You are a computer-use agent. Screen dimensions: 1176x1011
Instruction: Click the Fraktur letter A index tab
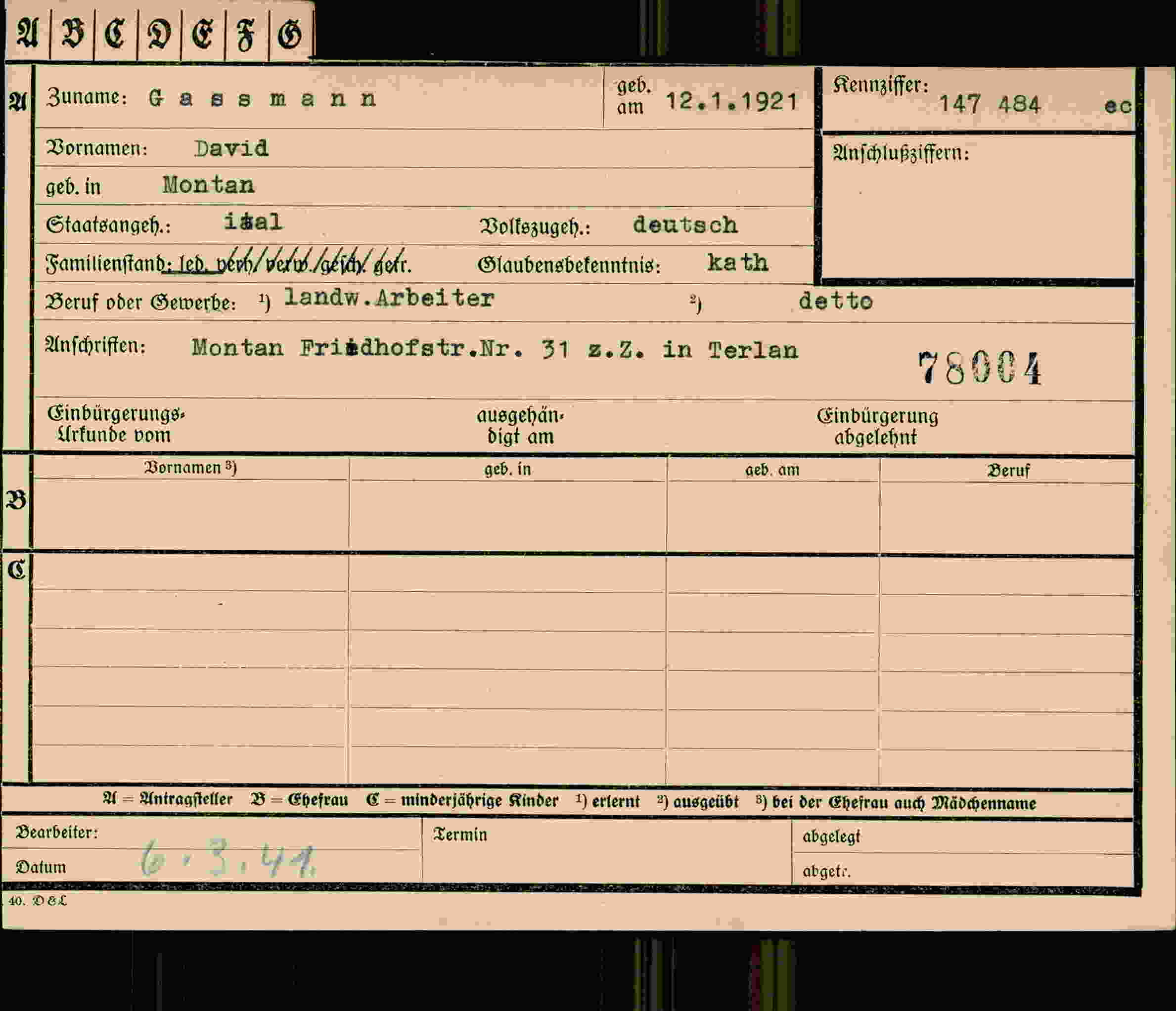[x=28, y=32]
